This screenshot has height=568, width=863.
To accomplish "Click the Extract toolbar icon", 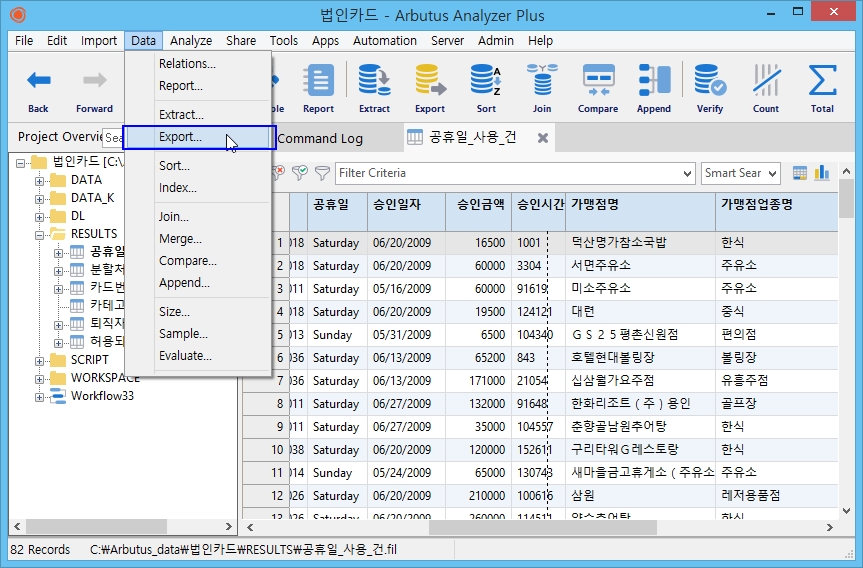I will pyautogui.click(x=374, y=80).
